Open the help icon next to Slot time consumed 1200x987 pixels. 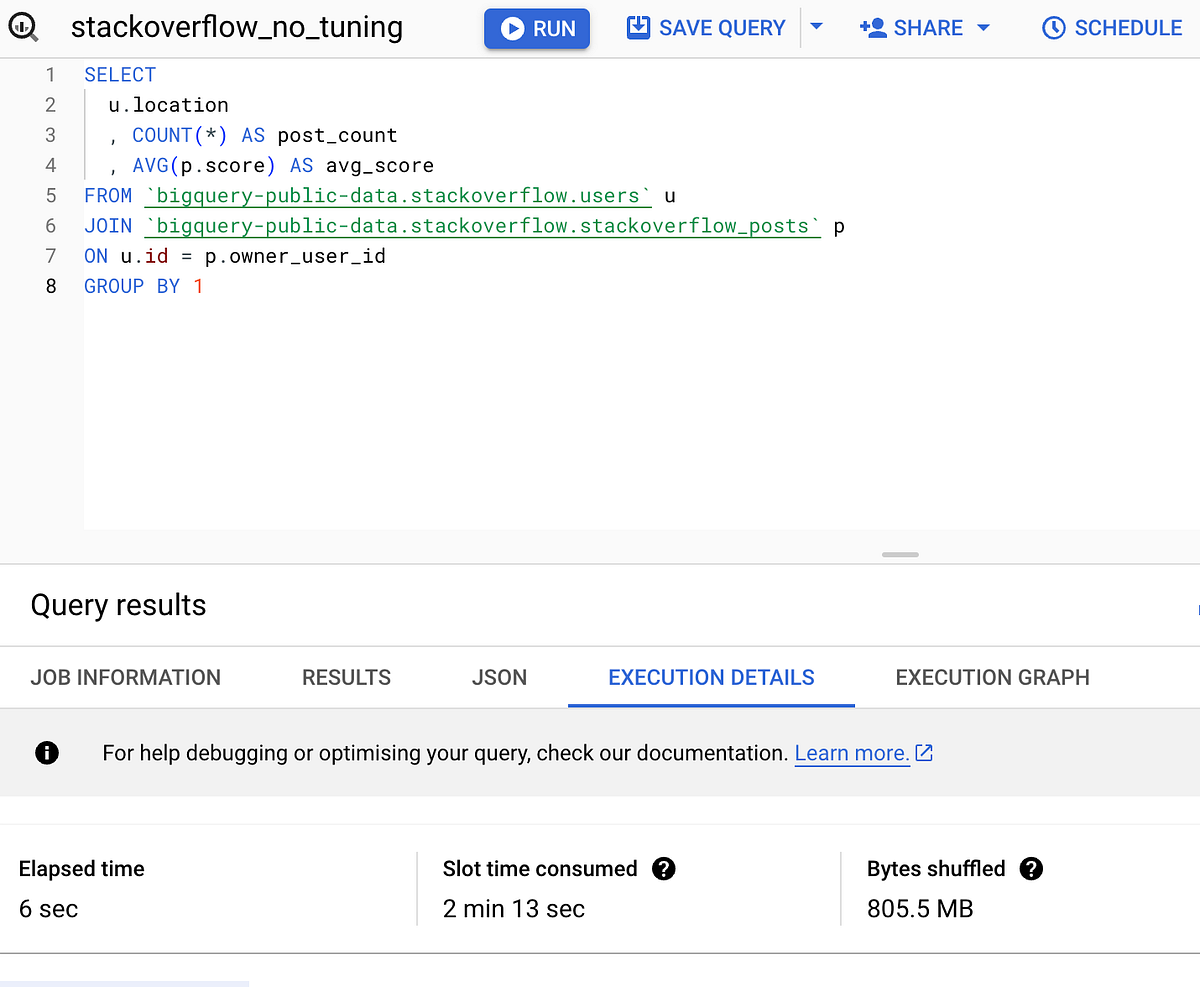664,869
